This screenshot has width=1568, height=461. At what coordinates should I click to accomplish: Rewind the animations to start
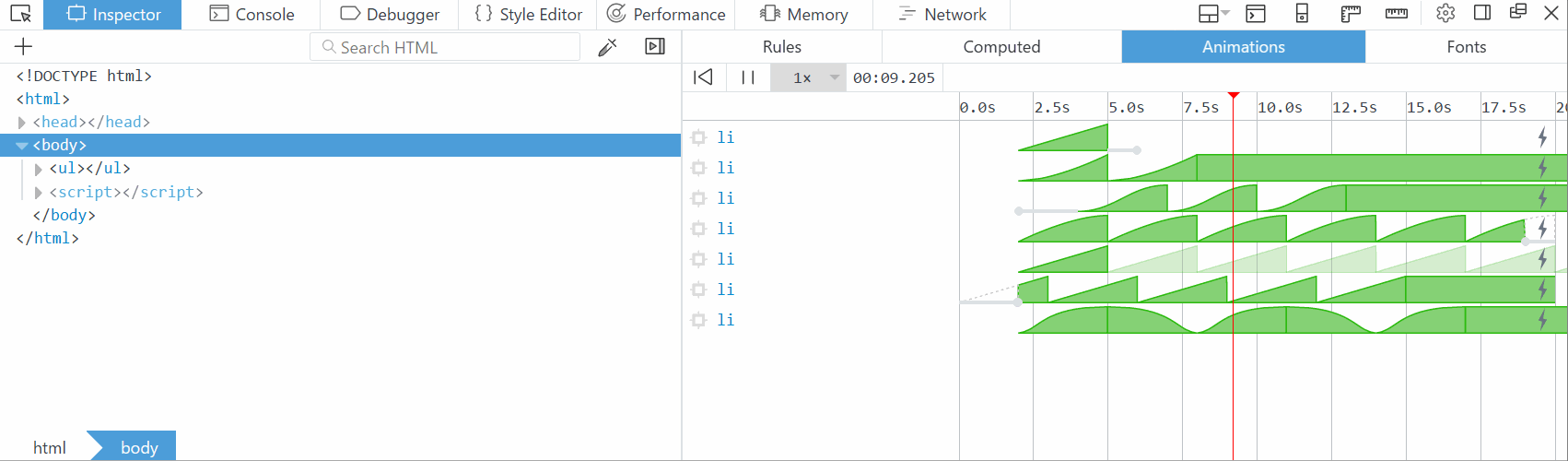click(703, 77)
